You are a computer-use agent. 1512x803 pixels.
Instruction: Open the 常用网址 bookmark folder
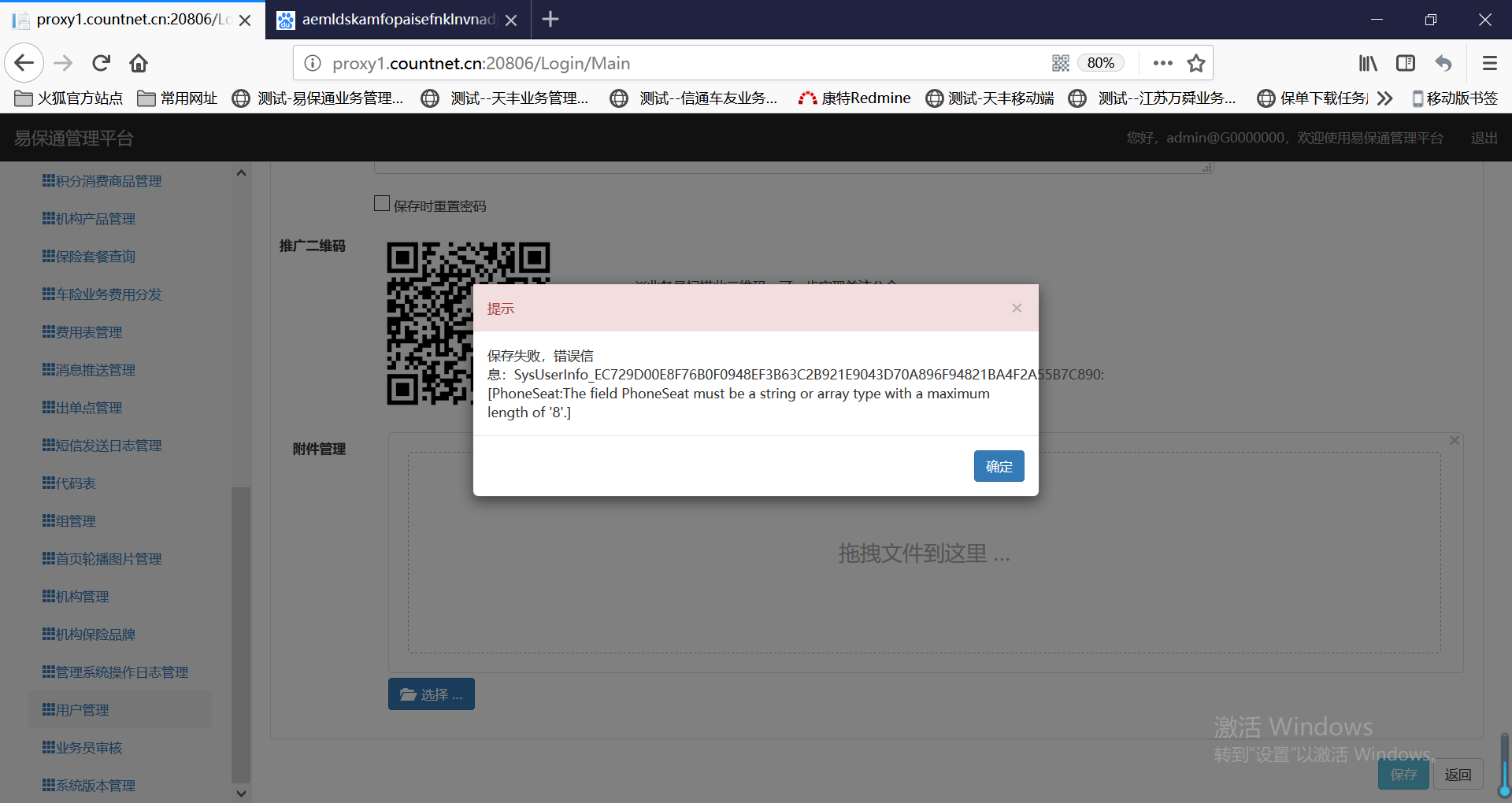177,98
